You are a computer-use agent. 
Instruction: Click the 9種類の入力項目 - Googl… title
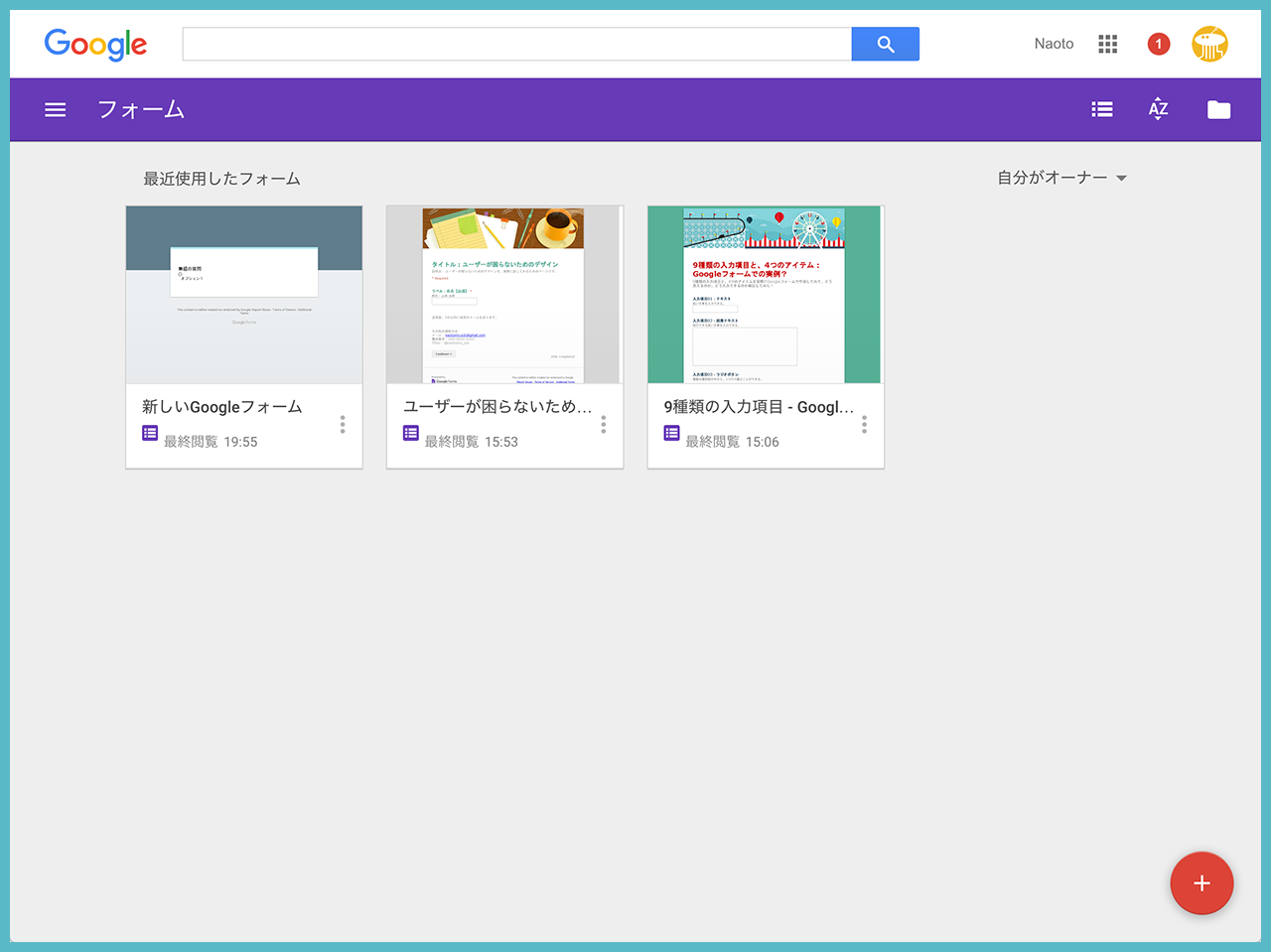click(759, 407)
